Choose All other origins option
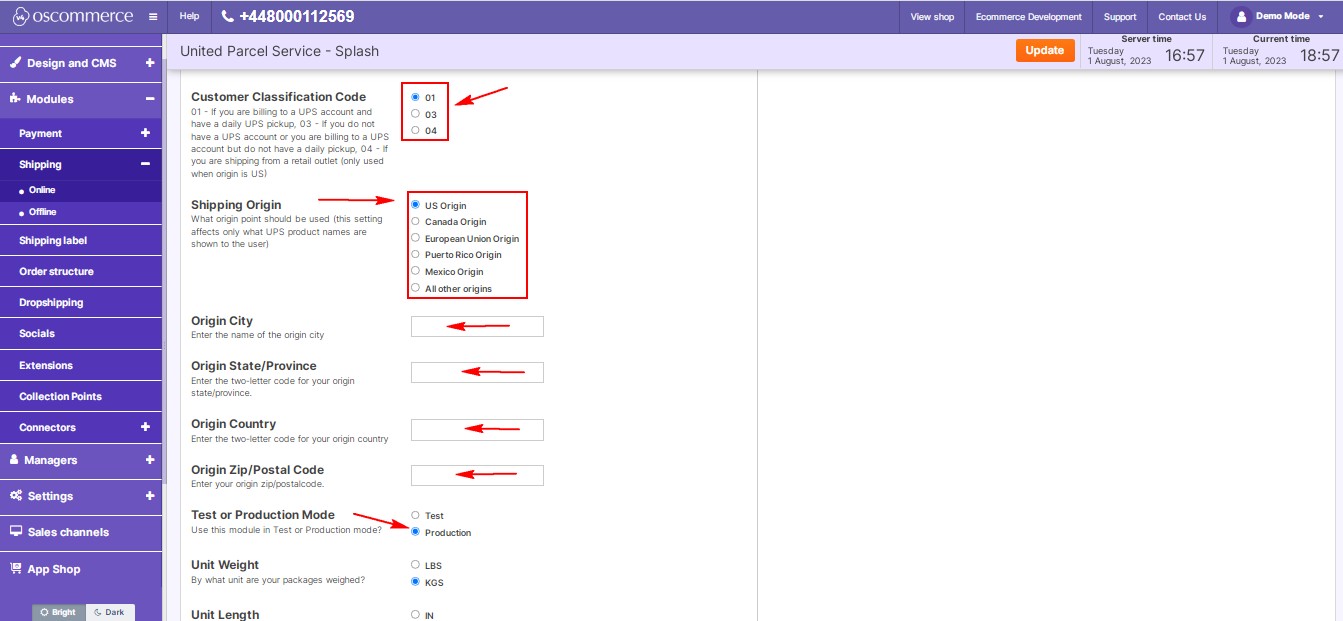This screenshot has height=621, width=1343. pyautogui.click(x=415, y=288)
